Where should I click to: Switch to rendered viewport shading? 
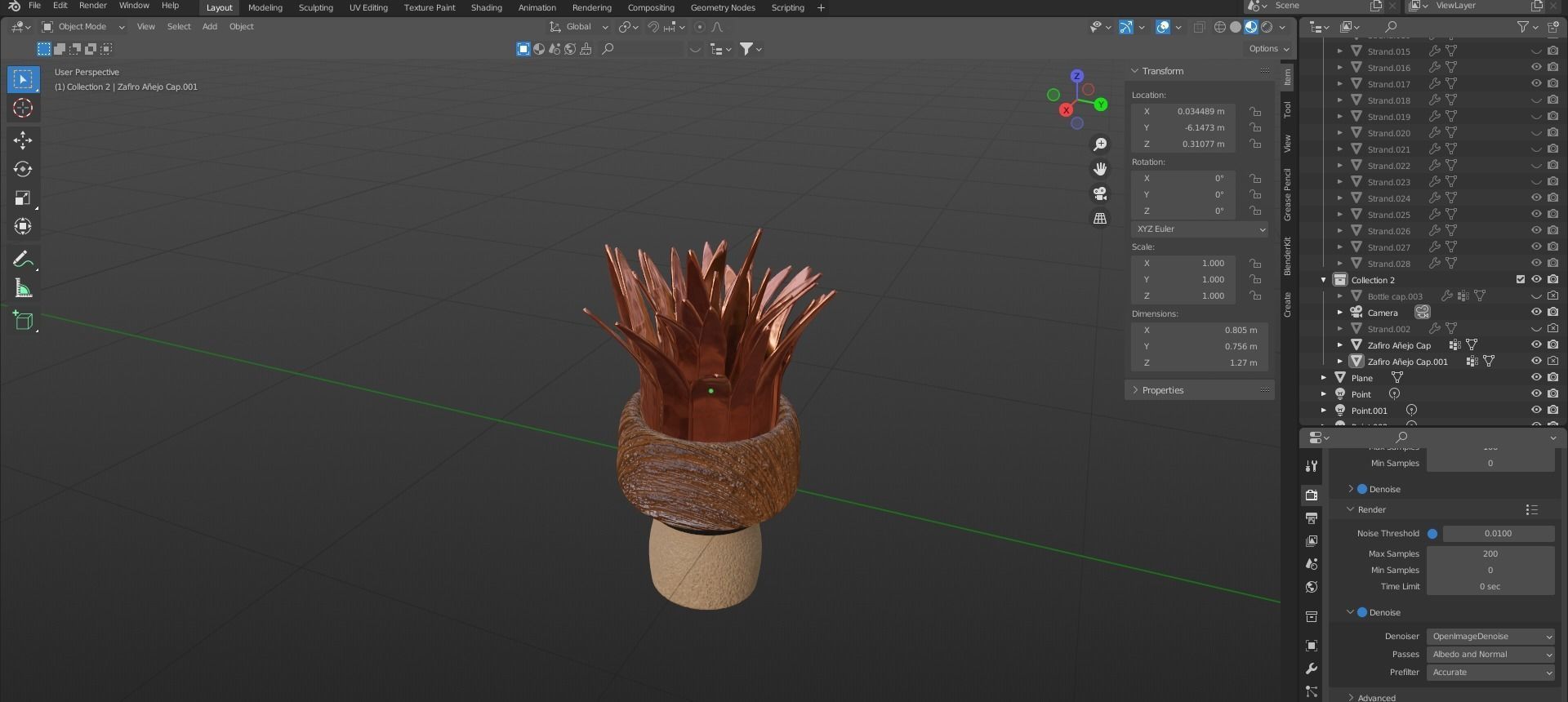1267,27
